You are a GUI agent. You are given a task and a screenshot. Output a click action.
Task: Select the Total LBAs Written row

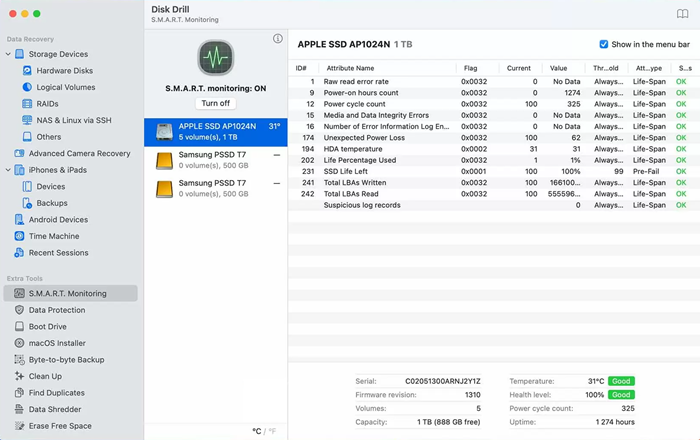pos(494,183)
